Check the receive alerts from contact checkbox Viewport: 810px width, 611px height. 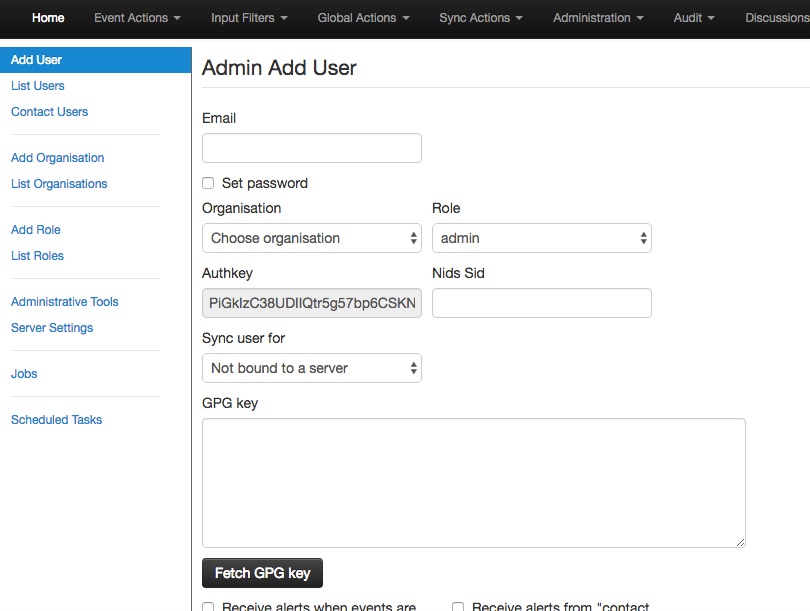[x=458, y=606]
